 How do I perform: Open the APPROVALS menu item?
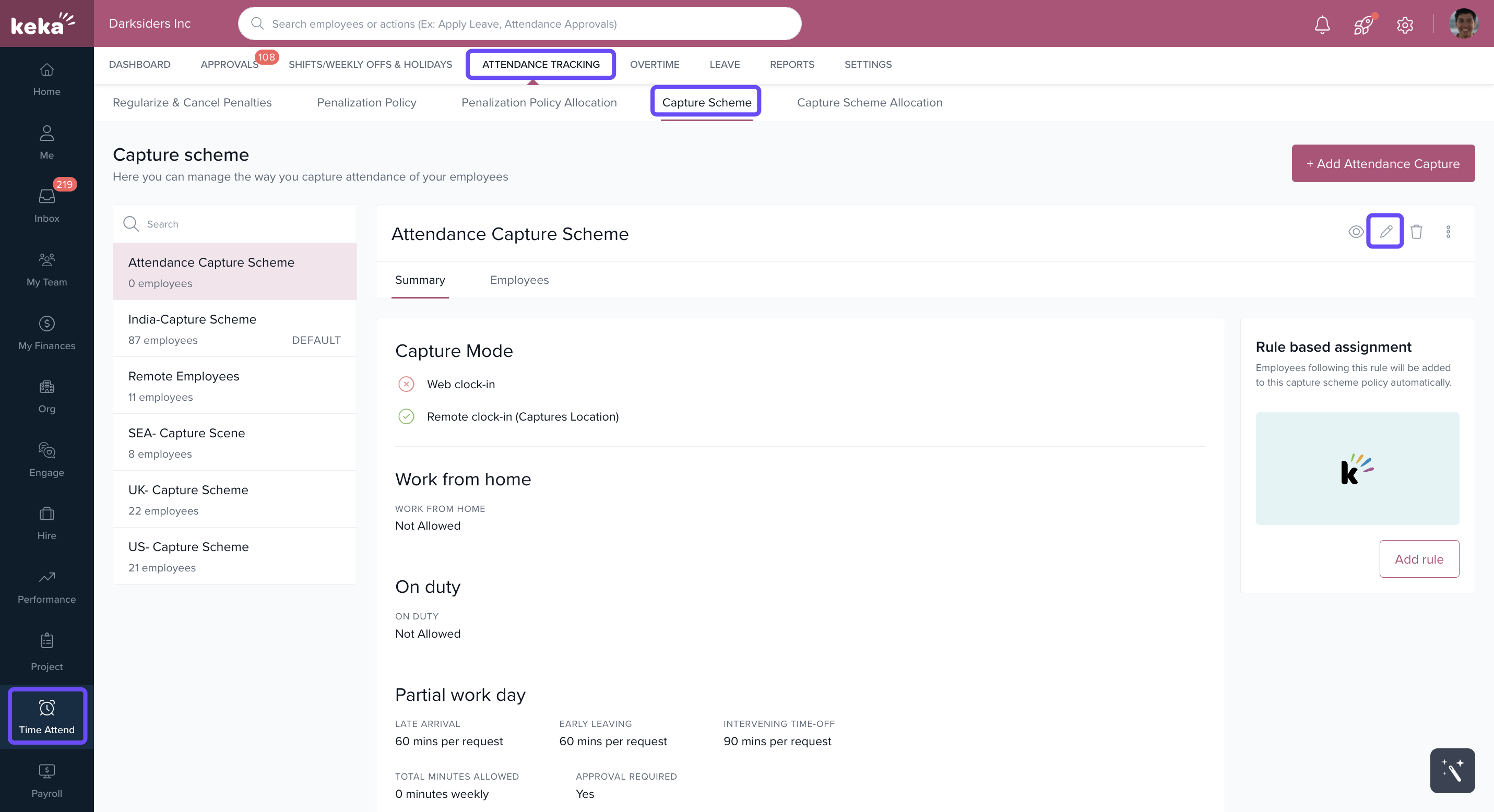(229, 64)
